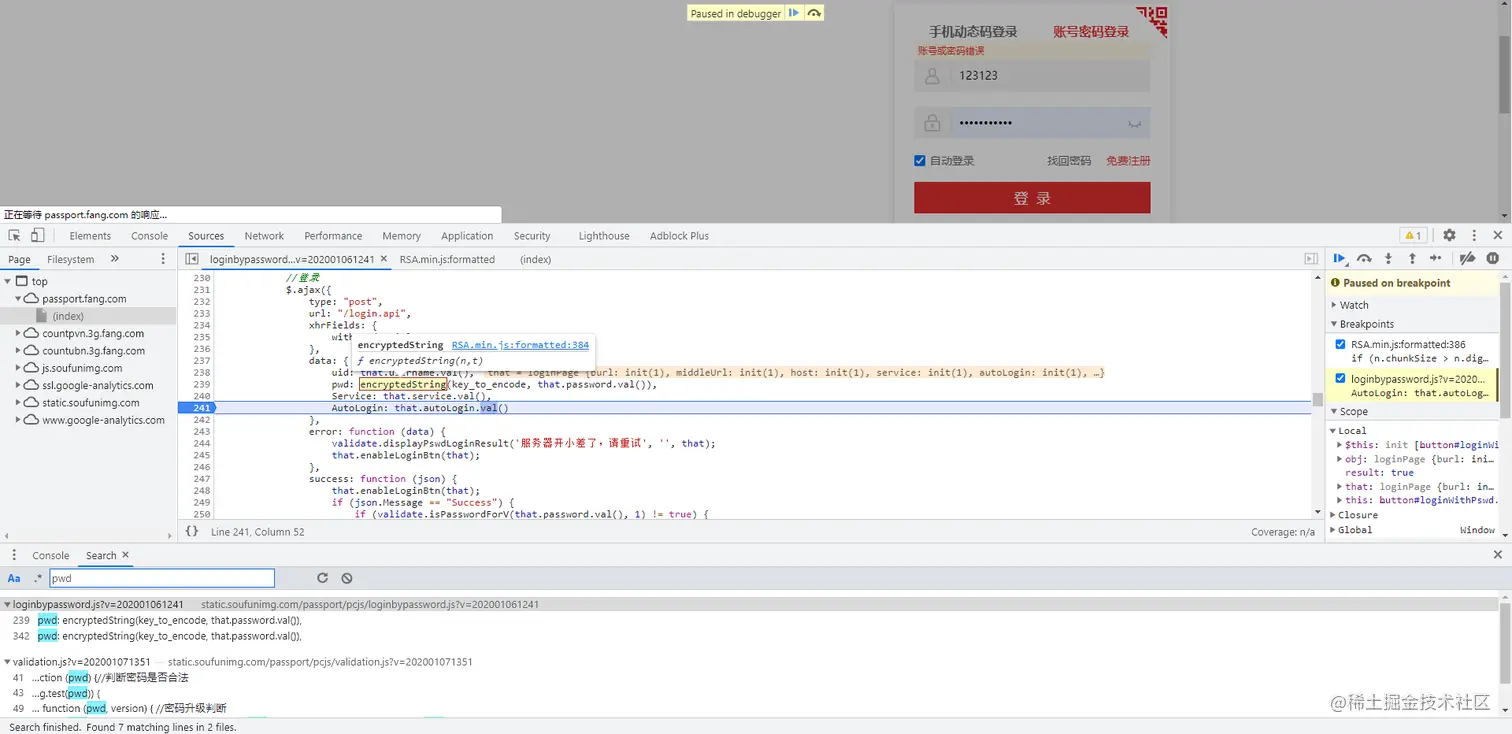Click the password input field
Viewport: 1512px width, 734px height.
[x=1032, y=123]
